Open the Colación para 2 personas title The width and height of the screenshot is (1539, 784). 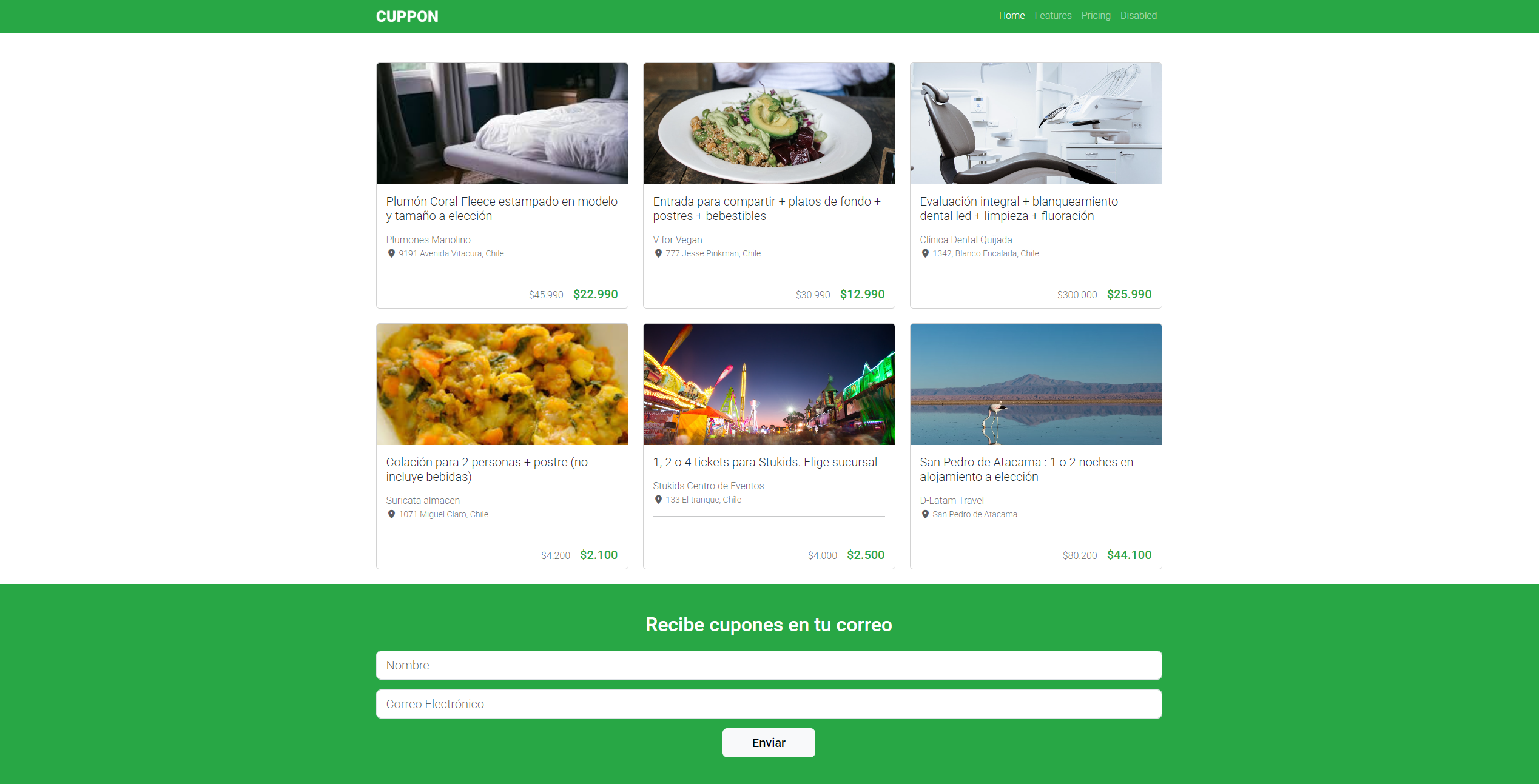(487, 469)
